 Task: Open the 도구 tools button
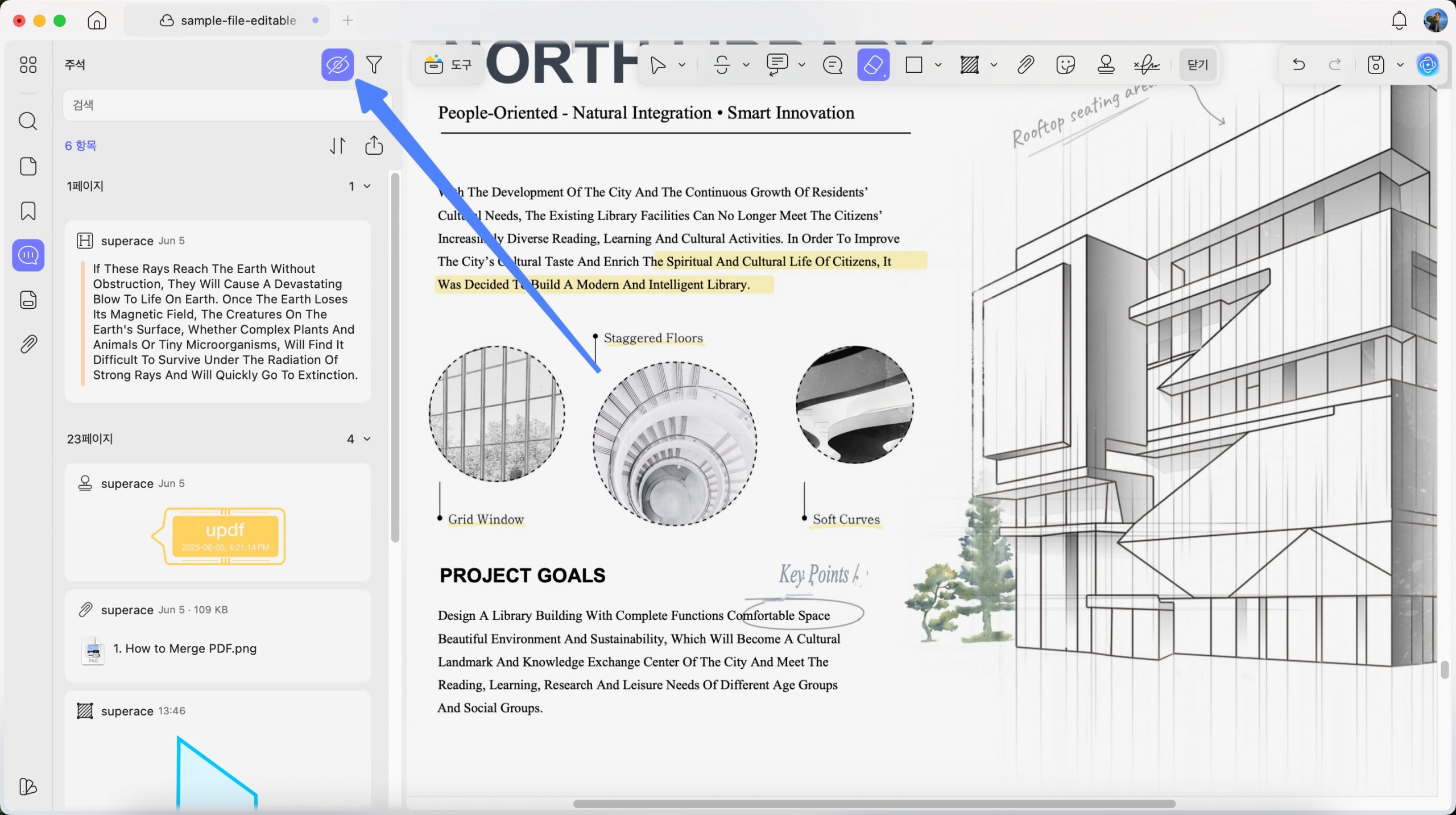[x=448, y=65]
